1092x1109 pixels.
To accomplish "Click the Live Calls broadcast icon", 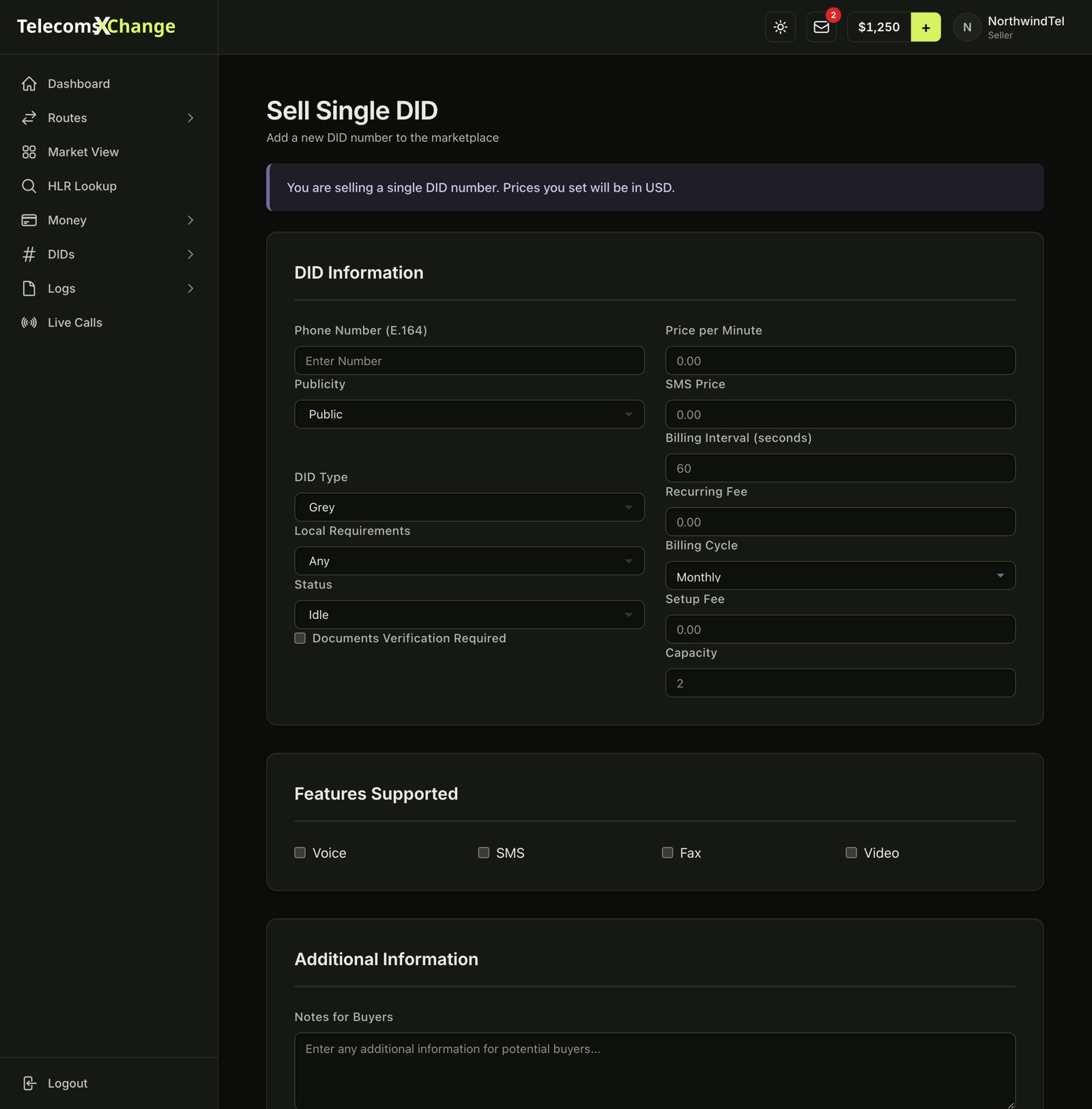I will [29, 323].
